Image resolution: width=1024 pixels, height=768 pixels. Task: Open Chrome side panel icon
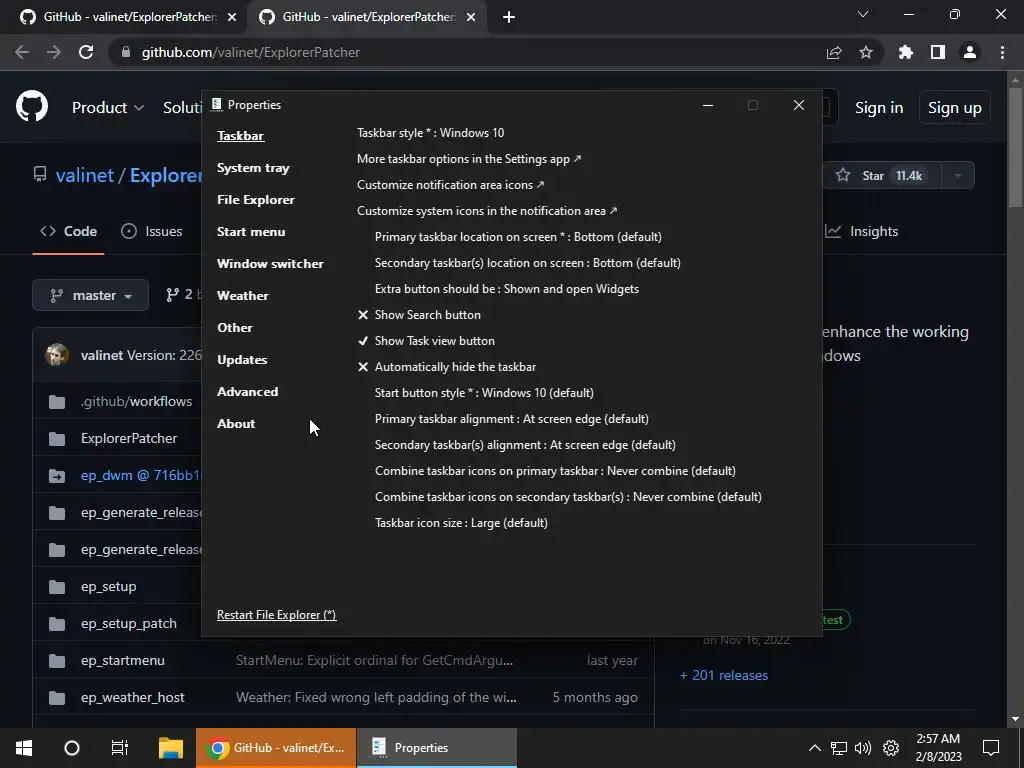[x=938, y=52]
